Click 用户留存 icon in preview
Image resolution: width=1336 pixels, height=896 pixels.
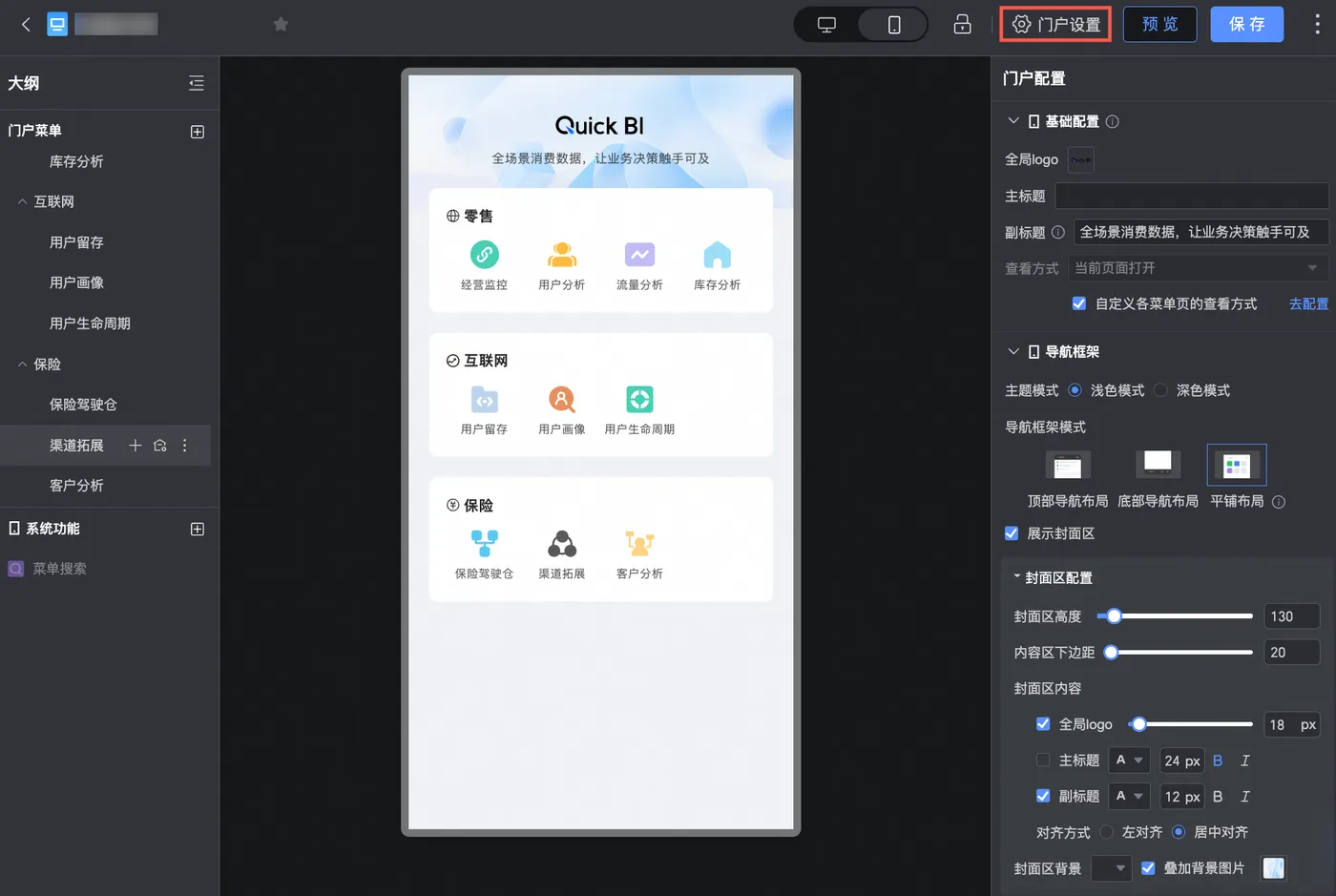click(485, 399)
